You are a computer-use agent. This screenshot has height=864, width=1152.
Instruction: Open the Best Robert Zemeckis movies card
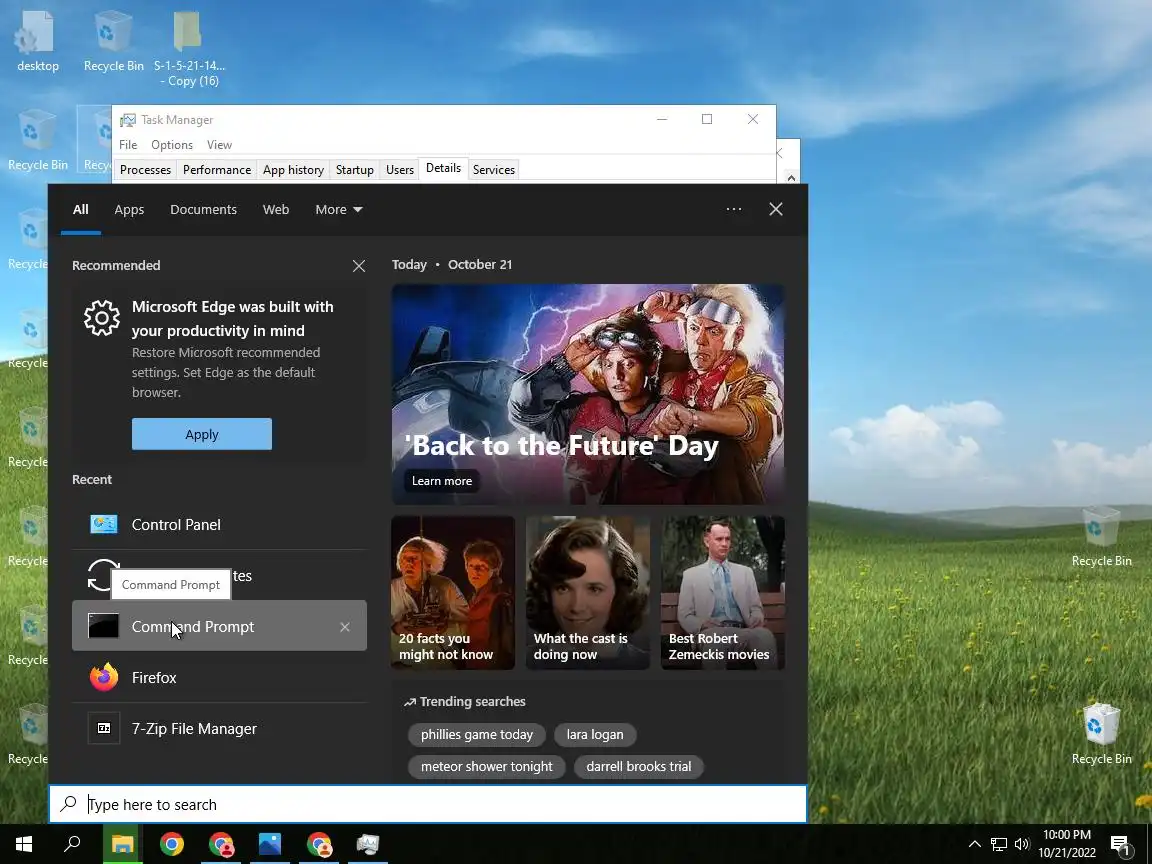[x=723, y=592]
